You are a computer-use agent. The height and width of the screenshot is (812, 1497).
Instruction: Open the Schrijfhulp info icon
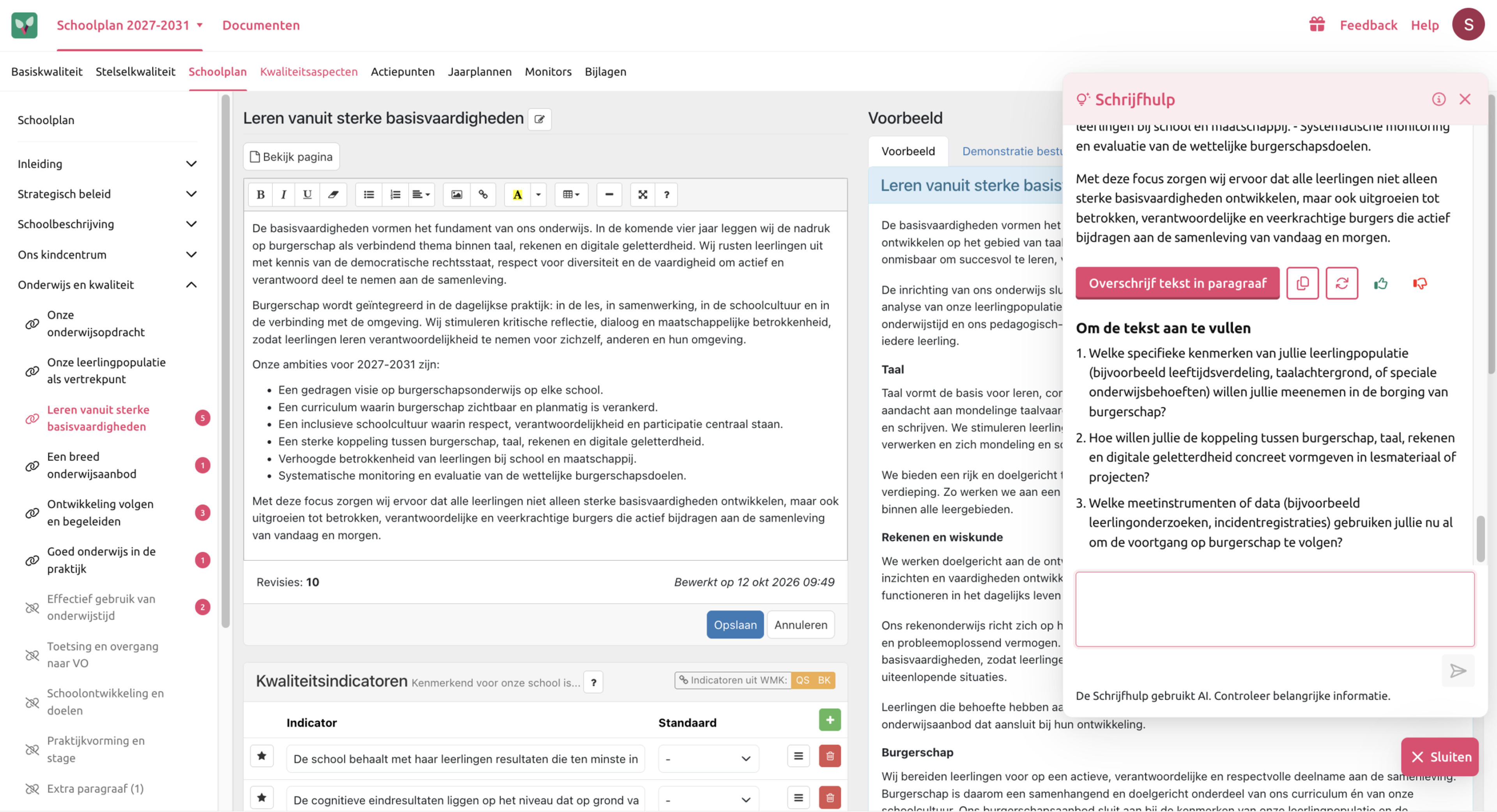1439,99
